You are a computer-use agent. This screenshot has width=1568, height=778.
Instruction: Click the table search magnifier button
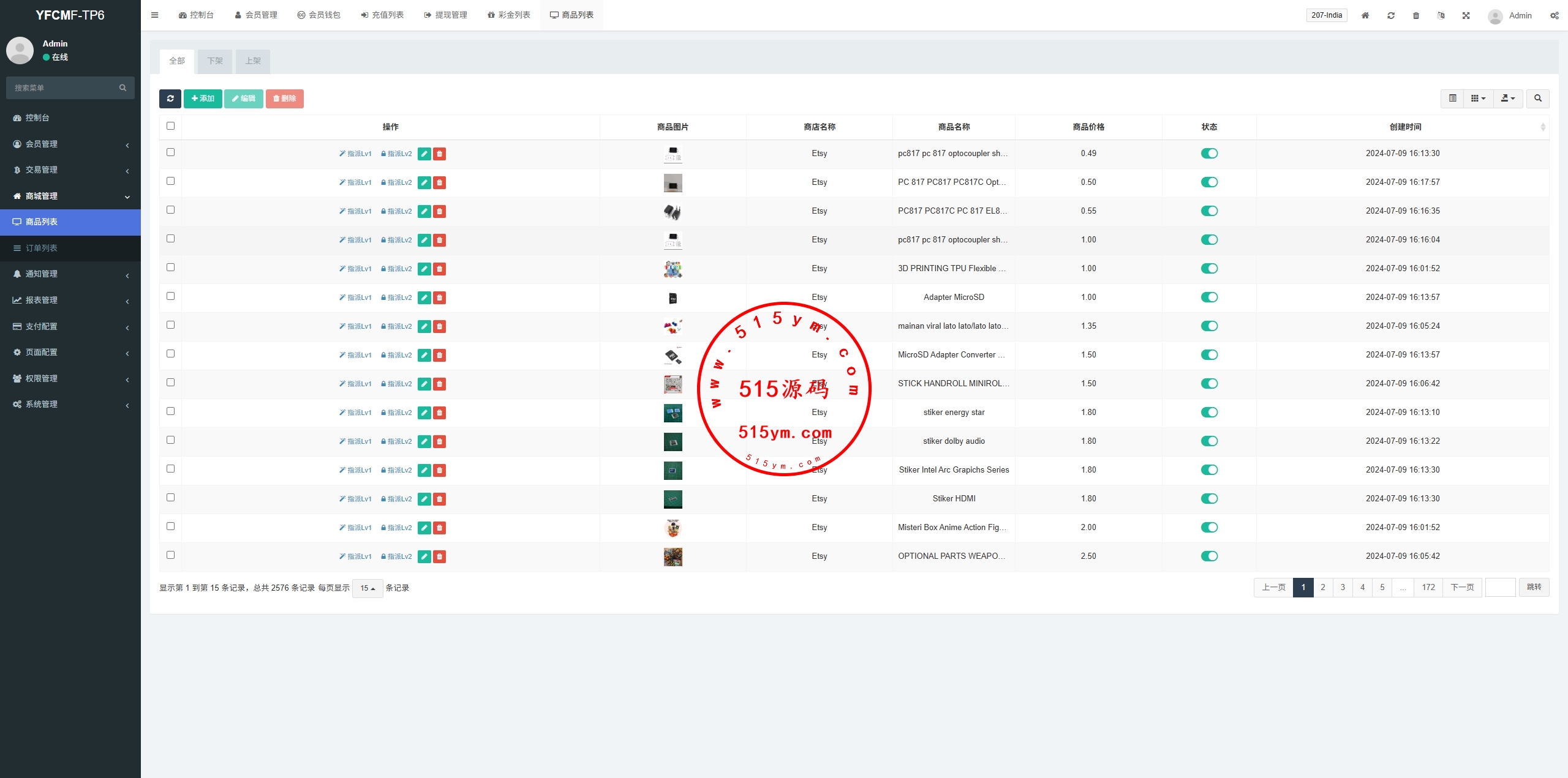coord(1537,99)
